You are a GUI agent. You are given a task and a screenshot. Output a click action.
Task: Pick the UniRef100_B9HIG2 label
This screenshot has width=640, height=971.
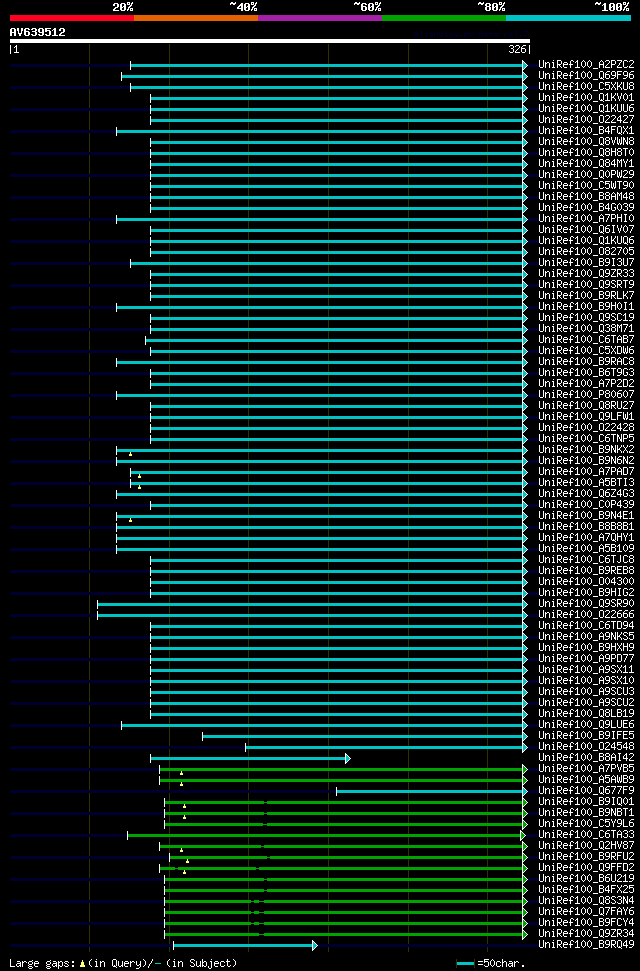point(586,593)
